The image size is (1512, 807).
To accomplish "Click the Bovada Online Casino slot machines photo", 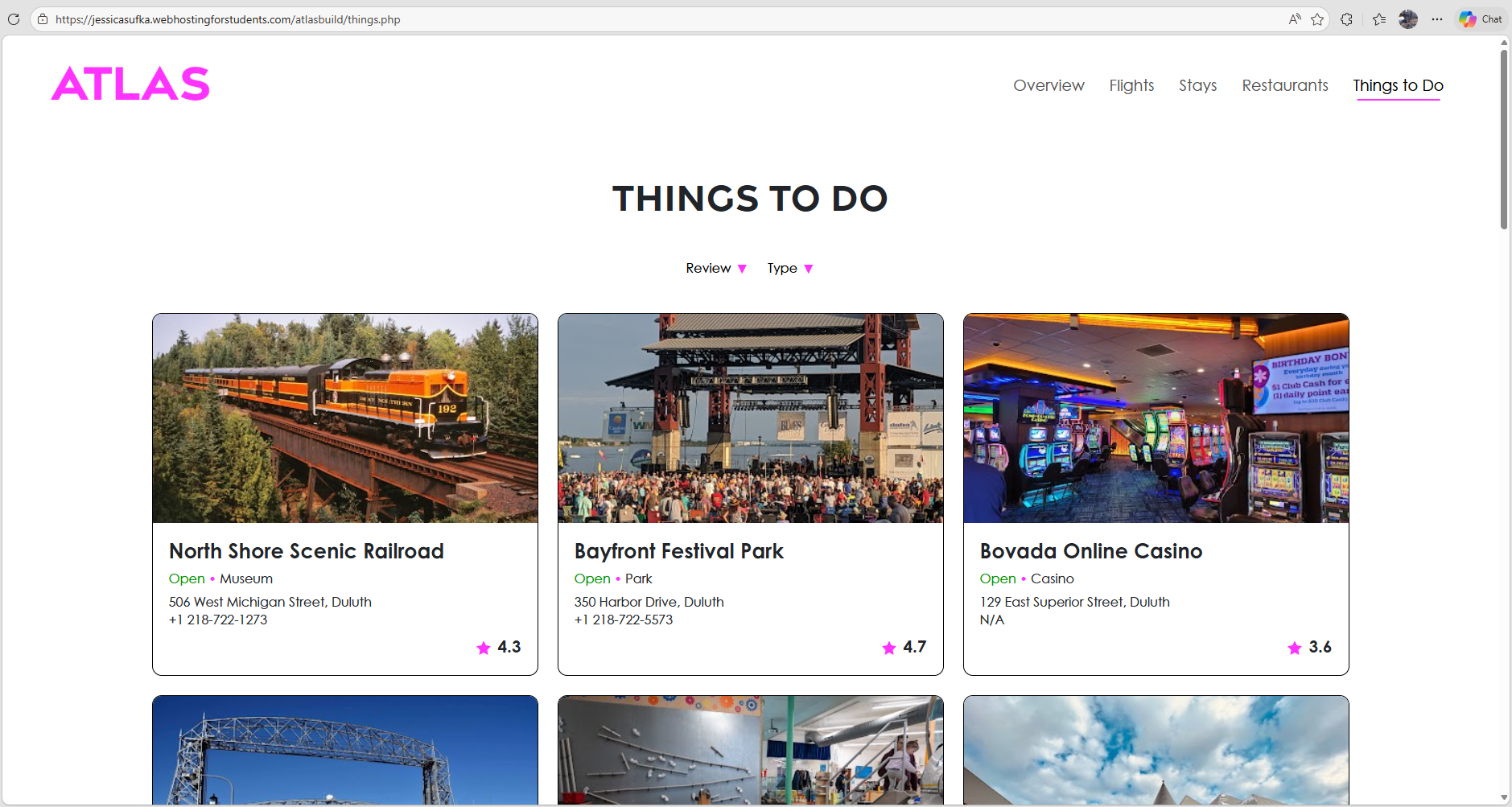I will click(1156, 418).
